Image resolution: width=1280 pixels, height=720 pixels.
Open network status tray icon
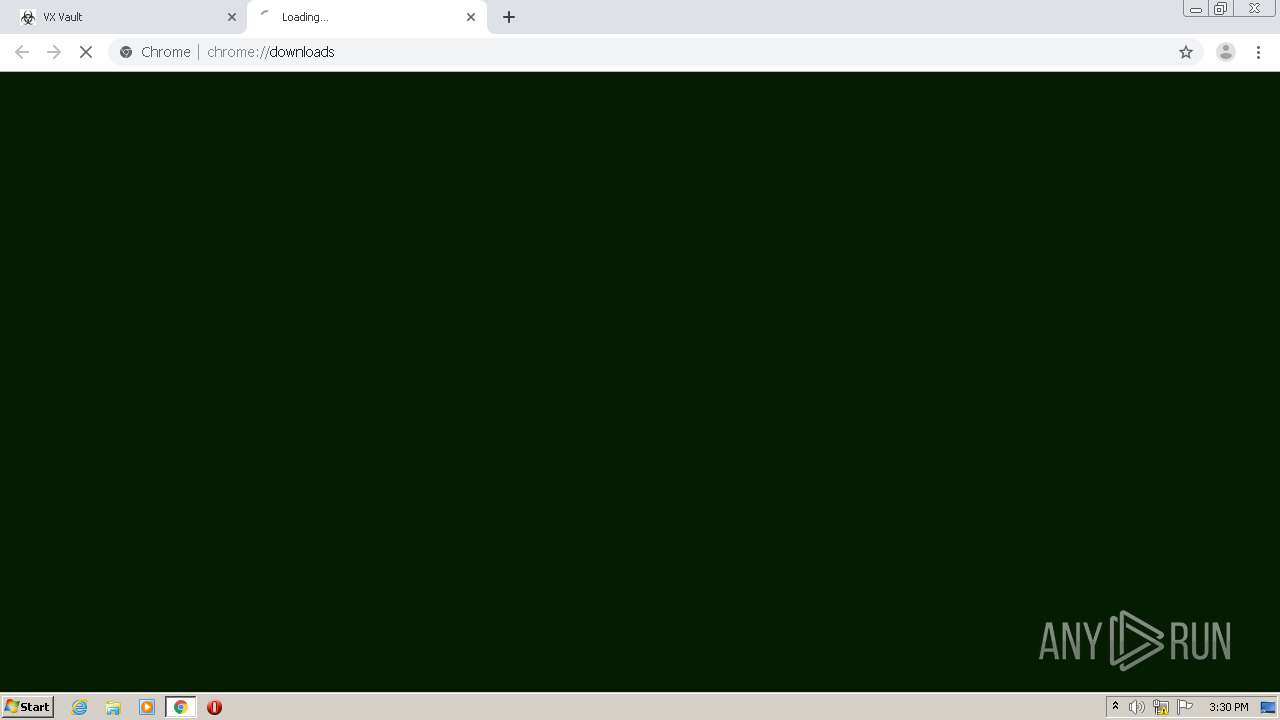tap(1161, 707)
